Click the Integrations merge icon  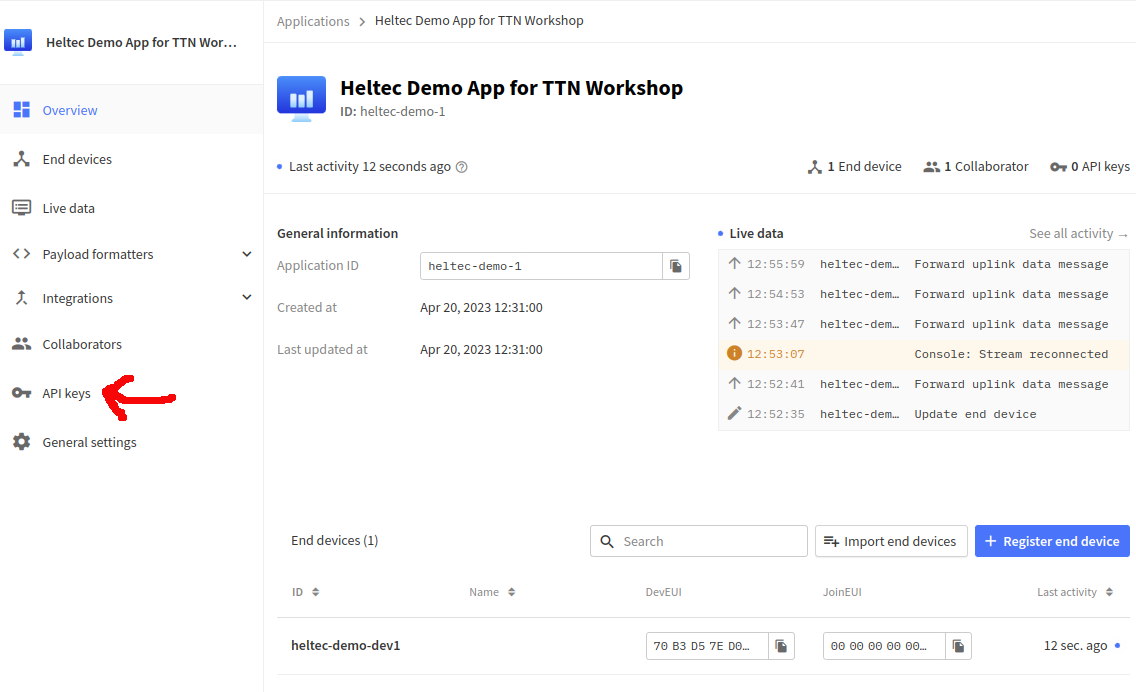click(x=22, y=298)
